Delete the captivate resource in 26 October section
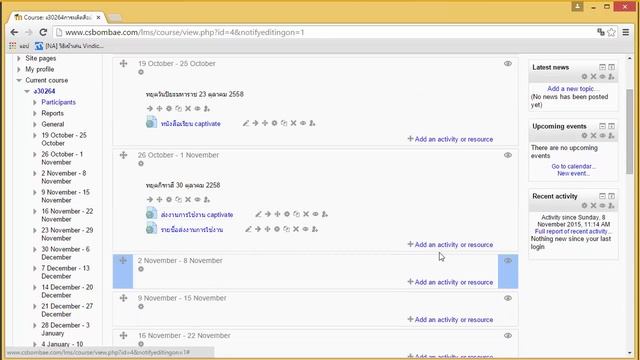Image resolution: width=640 pixels, height=360 pixels. click(x=306, y=214)
